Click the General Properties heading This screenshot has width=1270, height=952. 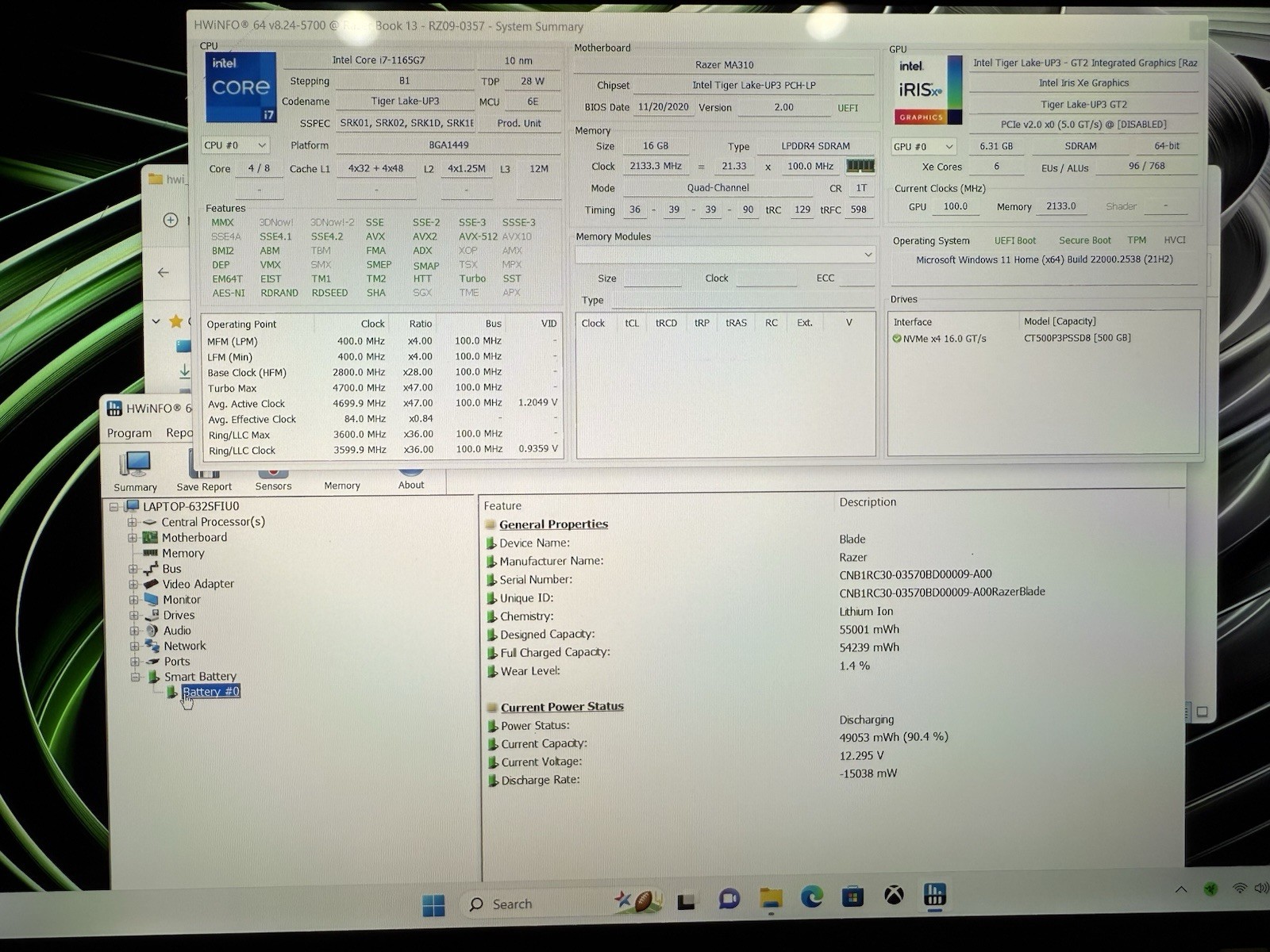(x=553, y=524)
